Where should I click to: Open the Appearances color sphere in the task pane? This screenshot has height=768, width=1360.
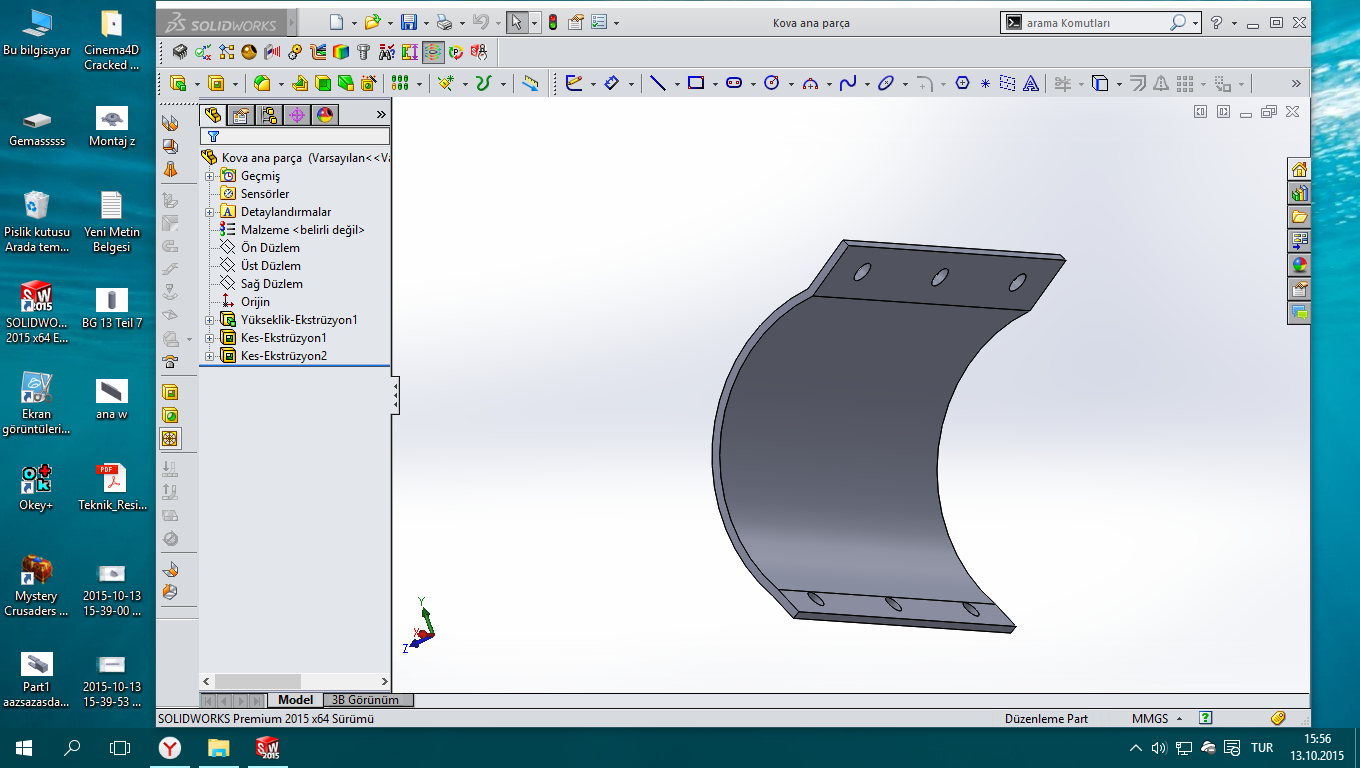coord(1299,265)
